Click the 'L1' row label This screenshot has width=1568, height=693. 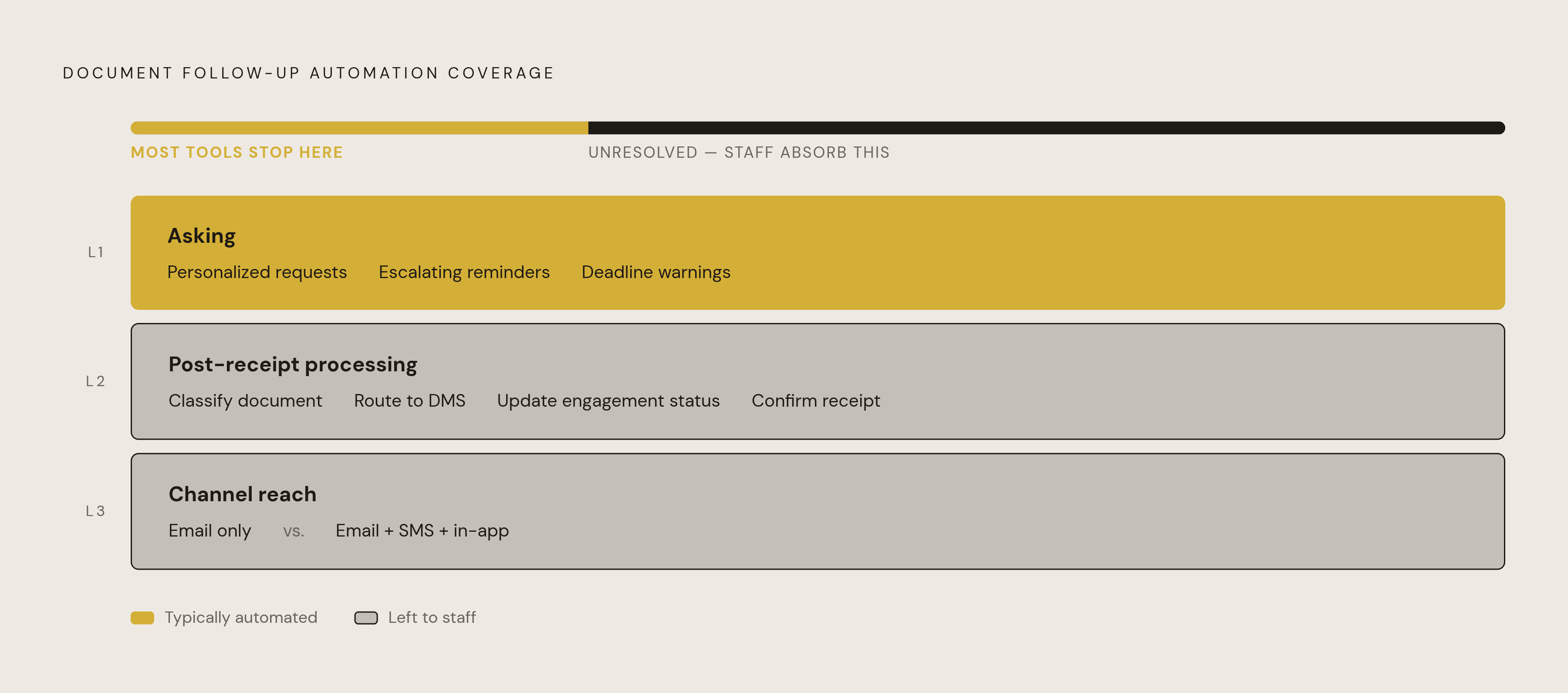coord(95,252)
